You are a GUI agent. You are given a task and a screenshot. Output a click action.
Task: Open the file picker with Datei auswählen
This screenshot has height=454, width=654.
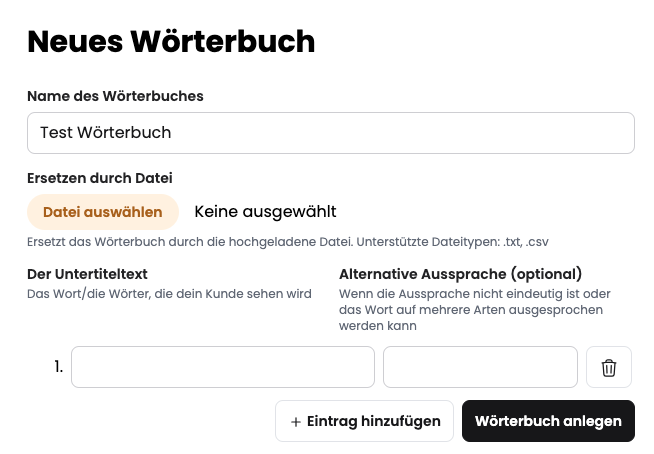(x=103, y=212)
